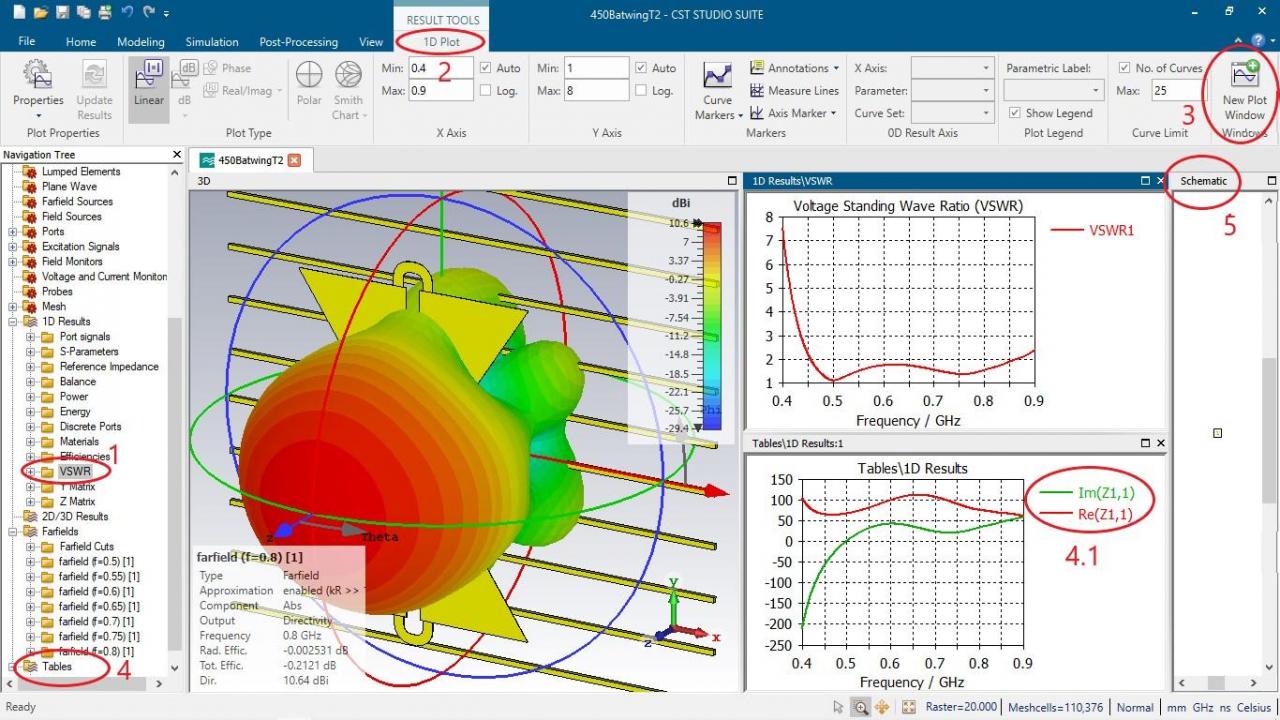Image resolution: width=1280 pixels, height=720 pixels.
Task: Expand the 1D Results tree node
Action: tap(13, 322)
